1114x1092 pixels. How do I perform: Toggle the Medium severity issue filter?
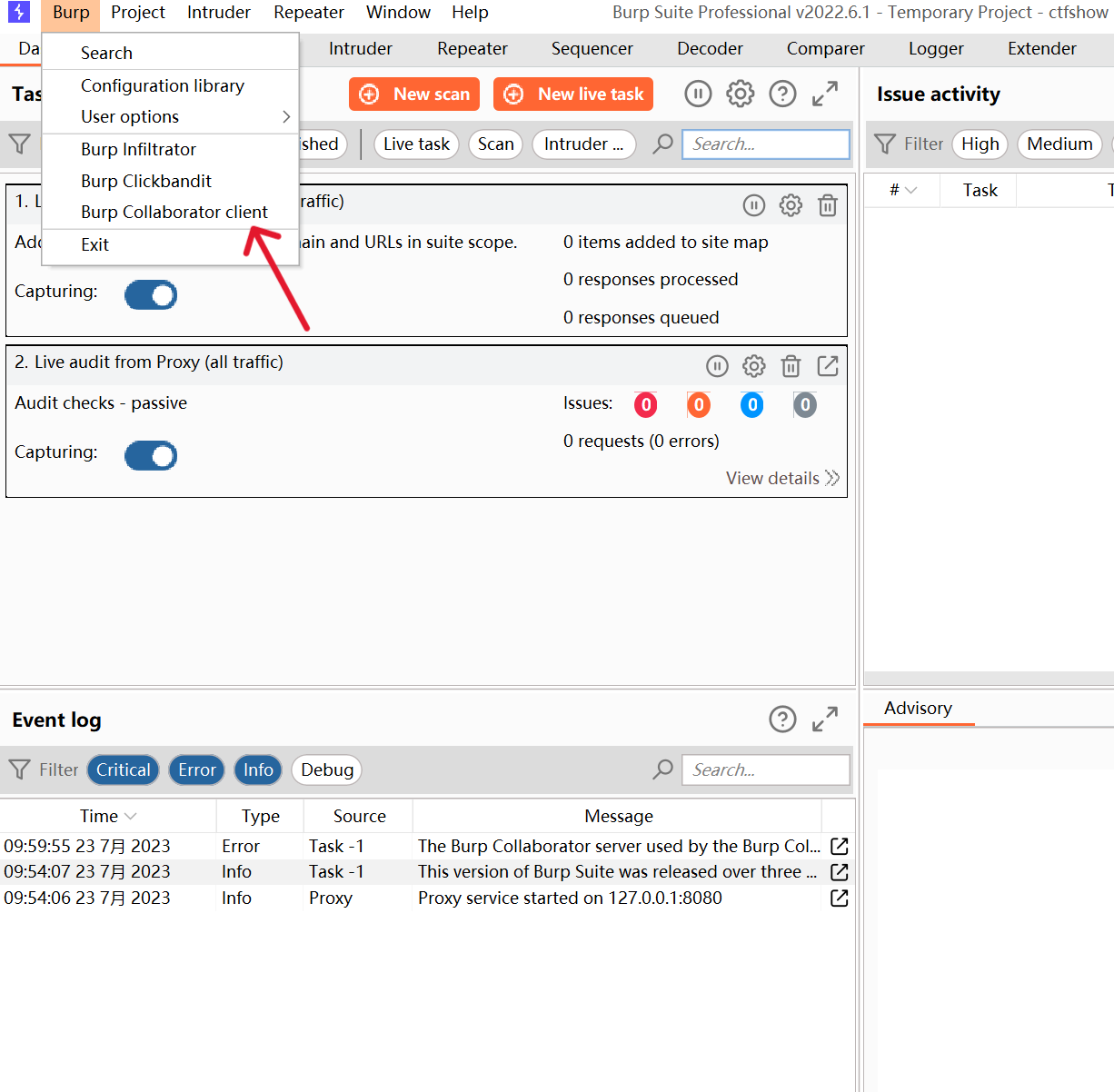(1059, 144)
